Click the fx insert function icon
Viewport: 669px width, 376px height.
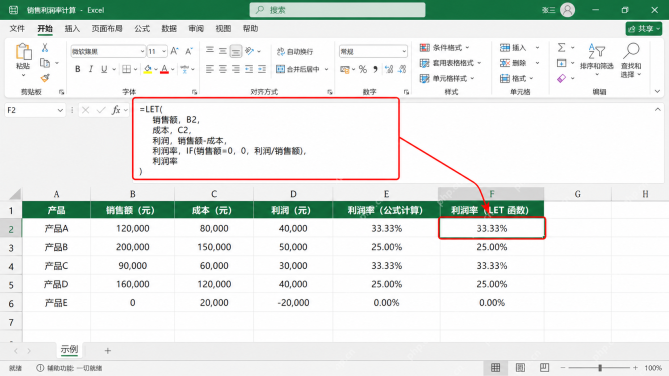pos(116,110)
